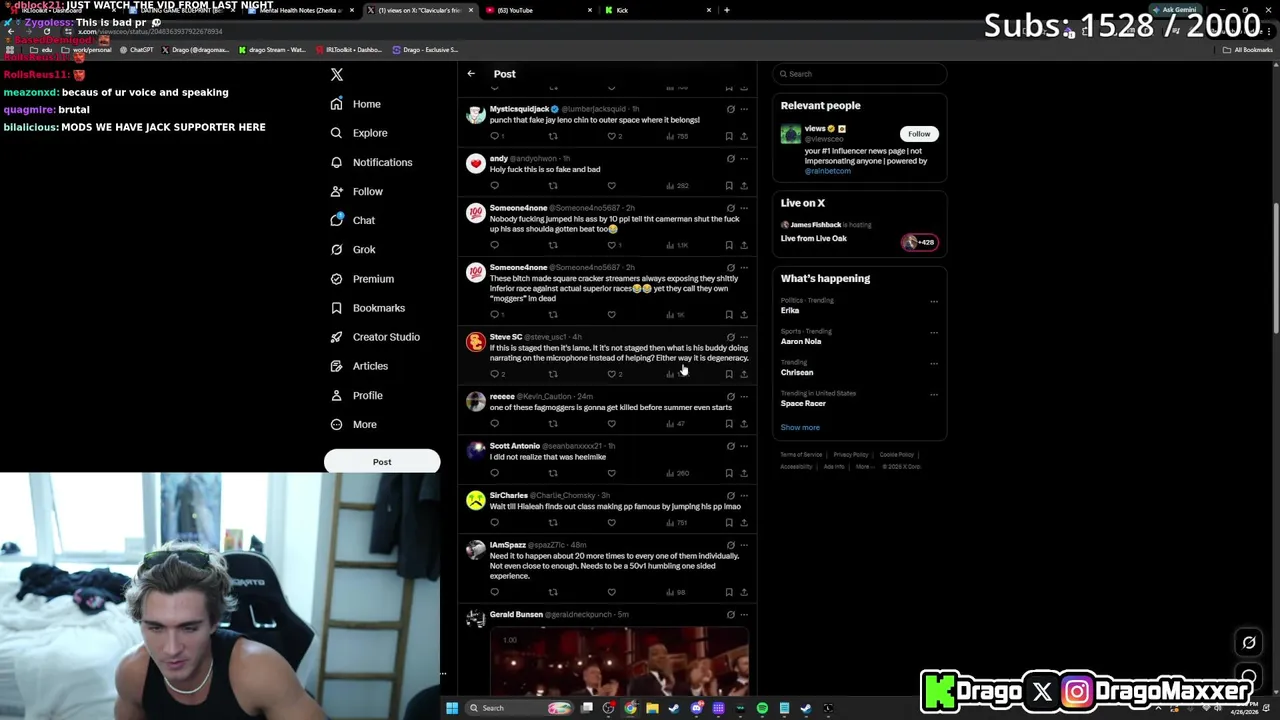This screenshot has height=720, width=1280.
Task: Open more options on Mysticsquidjack's comment
Action: [743, 109]
